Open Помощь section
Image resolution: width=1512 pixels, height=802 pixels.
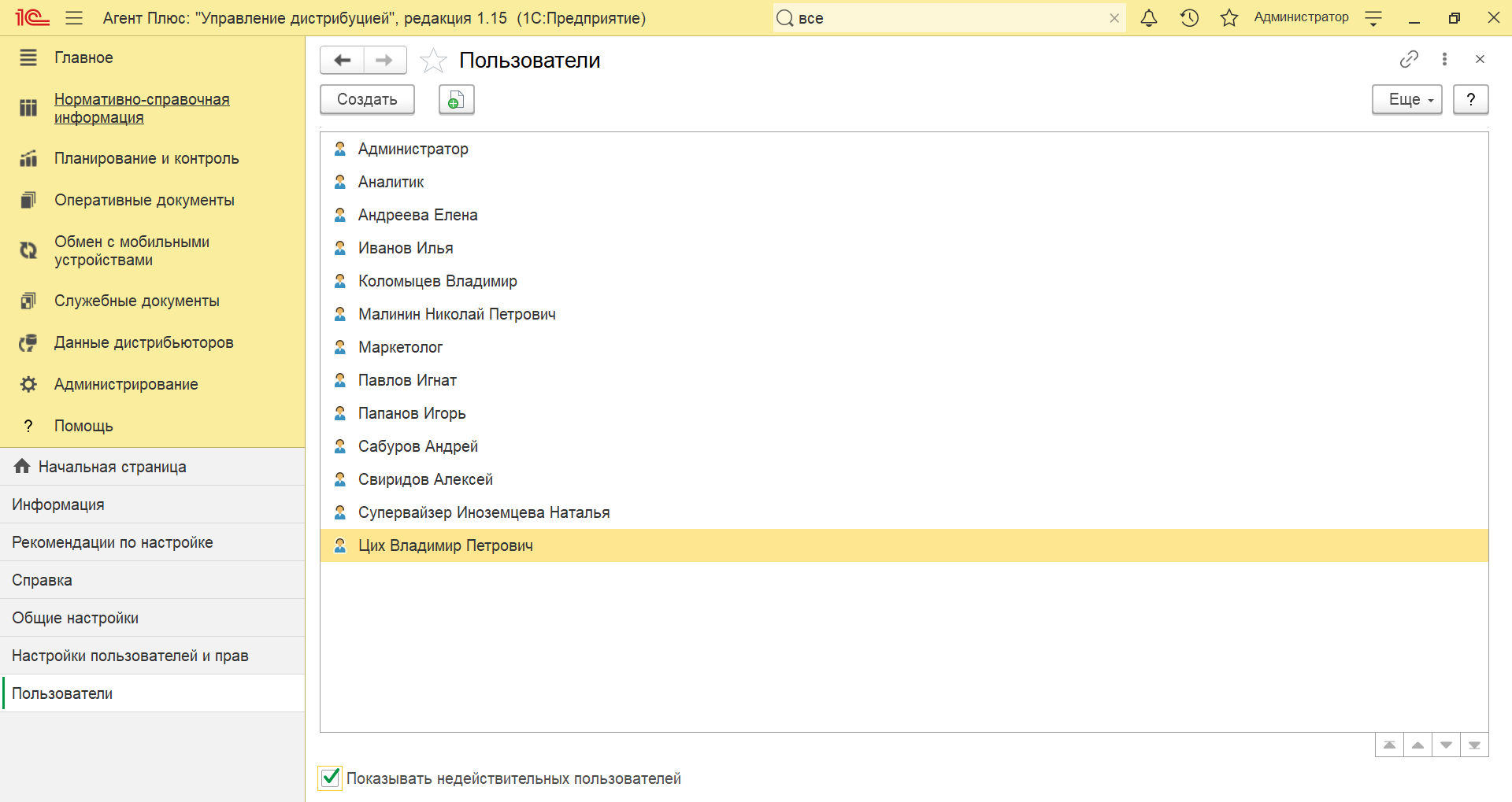tap(83, 426)
